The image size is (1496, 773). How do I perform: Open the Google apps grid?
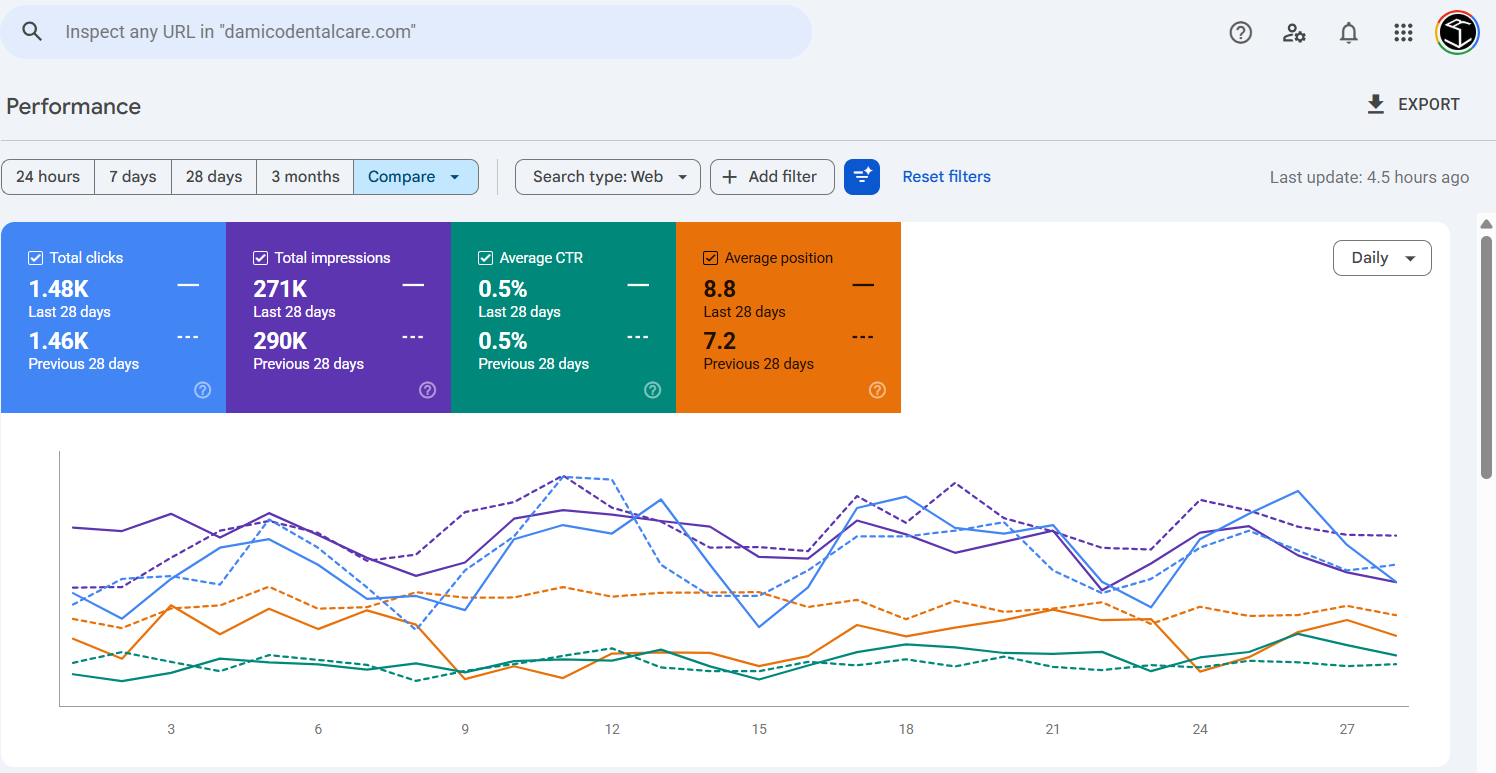[1403, 33]
